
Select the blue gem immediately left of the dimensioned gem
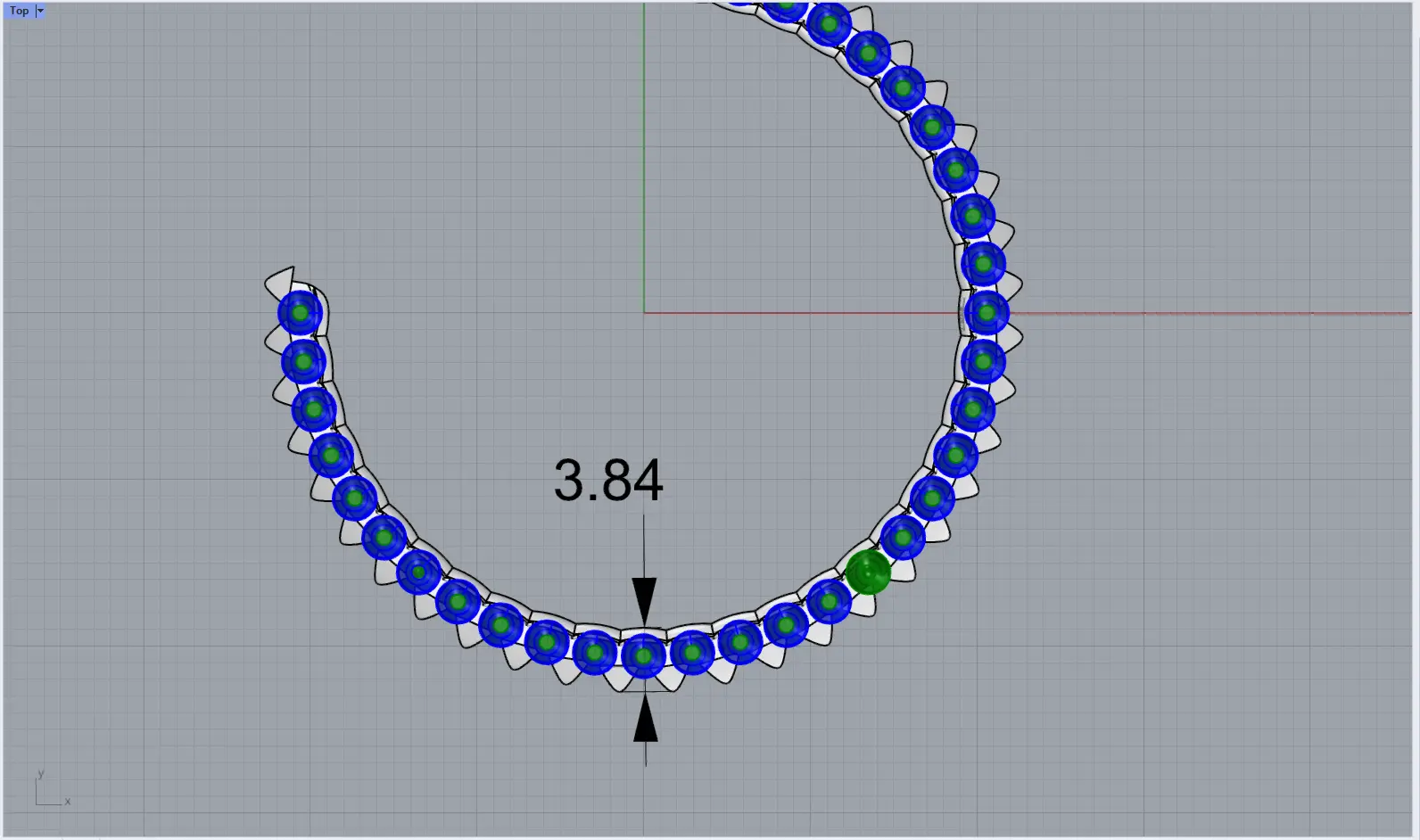coord(595,653)
